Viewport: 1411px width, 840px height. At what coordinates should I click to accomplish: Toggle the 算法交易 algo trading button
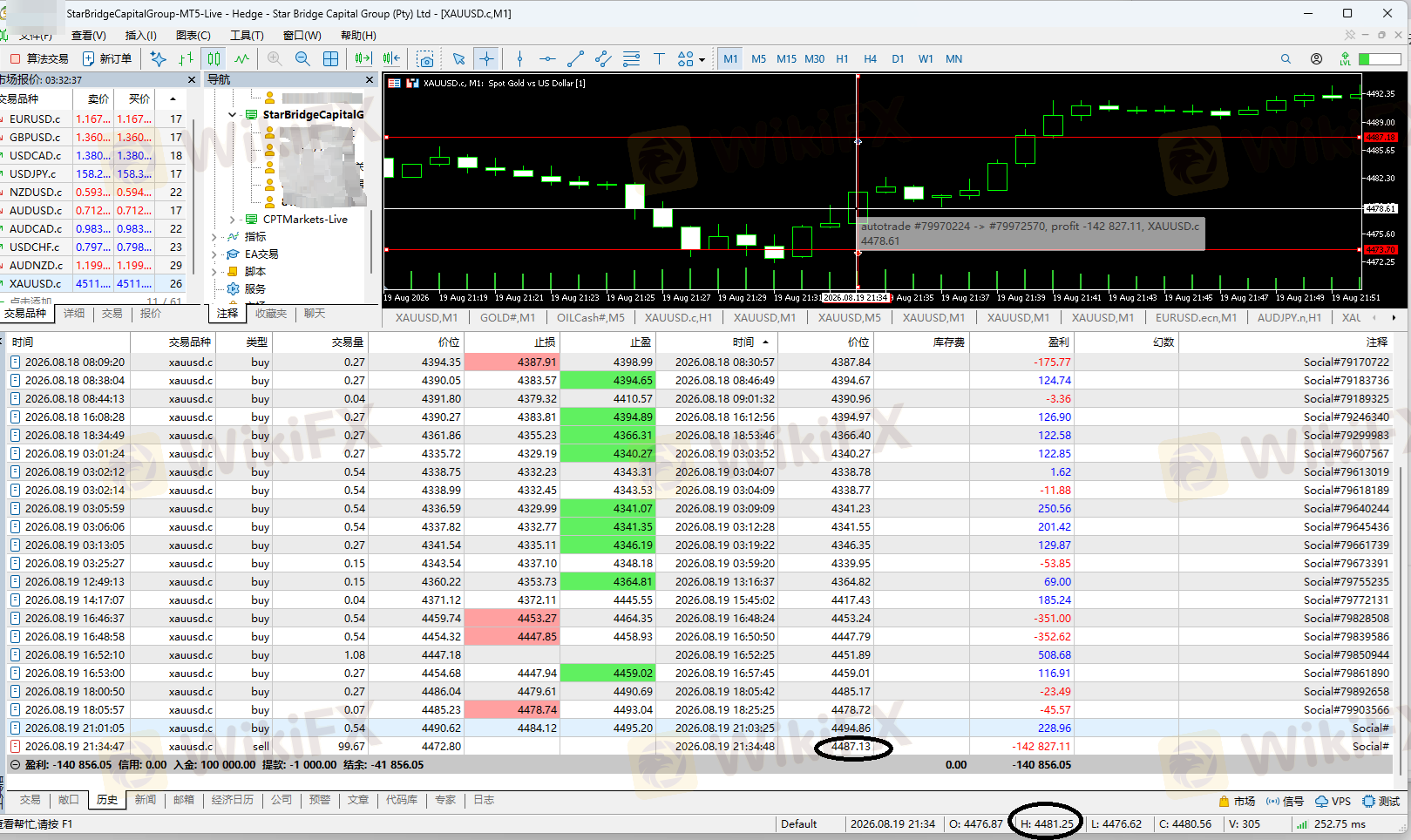[x=38, y=58]
